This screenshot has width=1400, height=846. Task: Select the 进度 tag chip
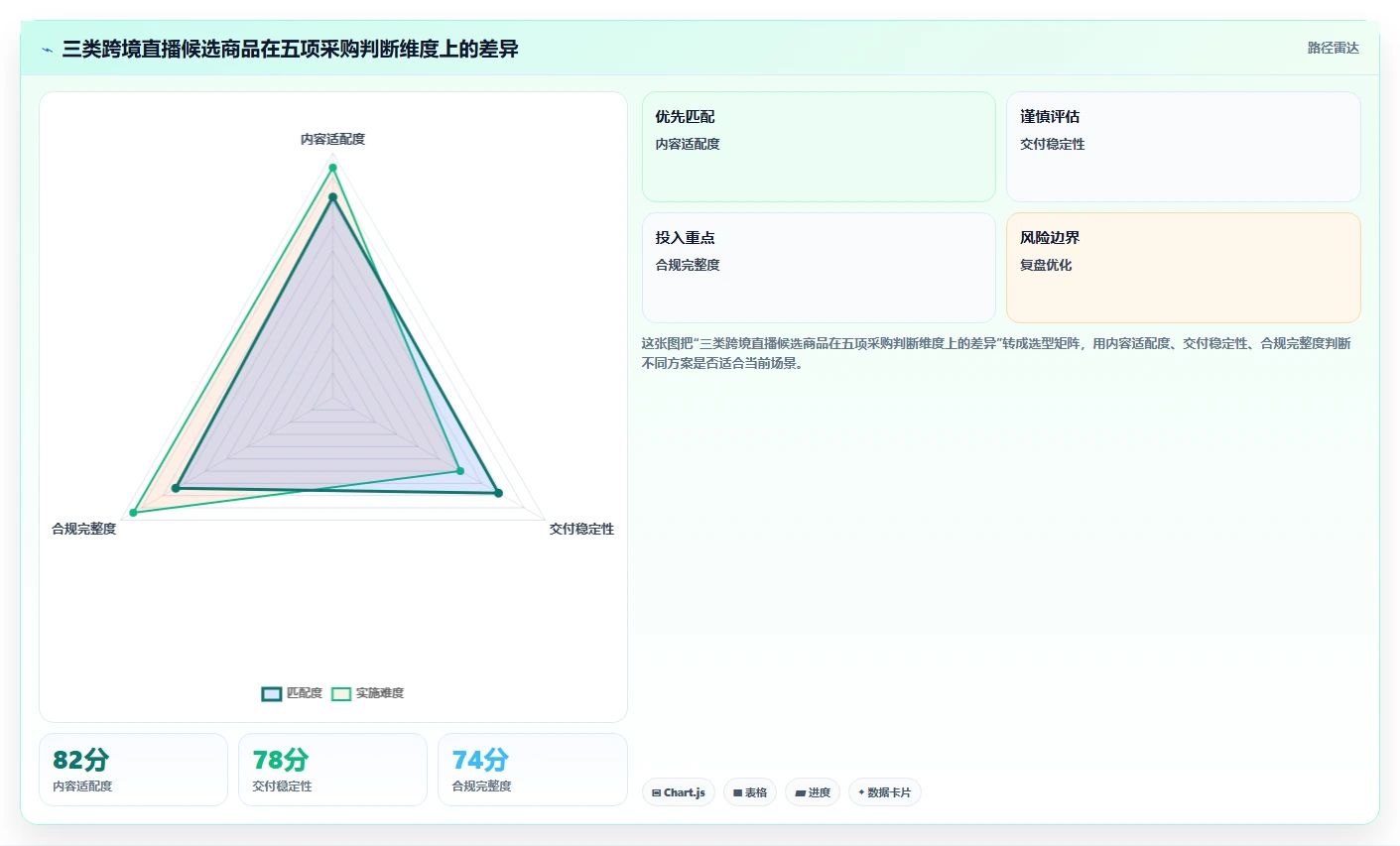point(813,792)
